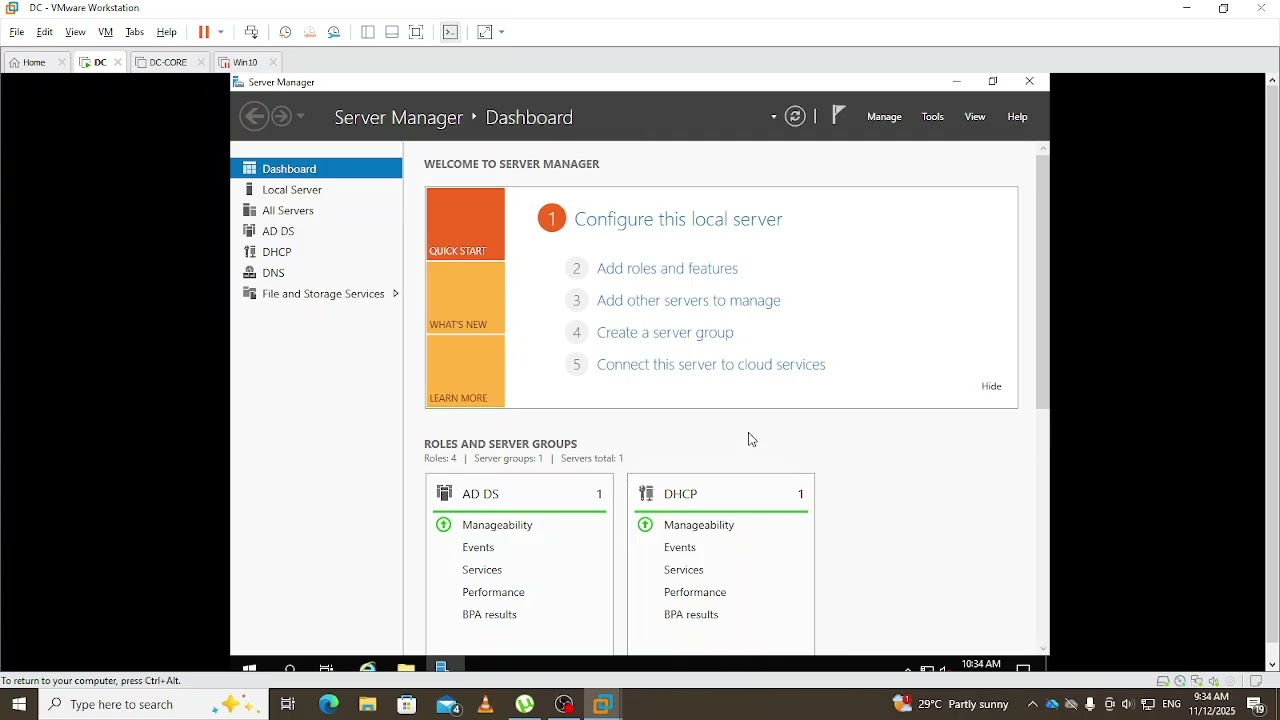
Task: Click Send Ctrl+Alt+Del toolbar icon
Action: [x=252, y=32]
